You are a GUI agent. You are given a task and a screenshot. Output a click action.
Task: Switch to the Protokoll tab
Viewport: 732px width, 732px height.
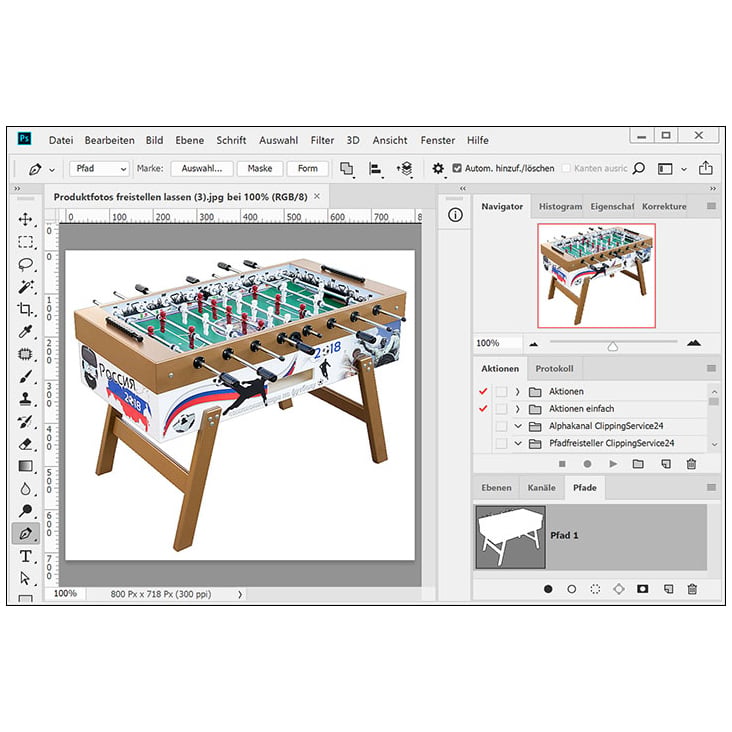coord(554,369)
